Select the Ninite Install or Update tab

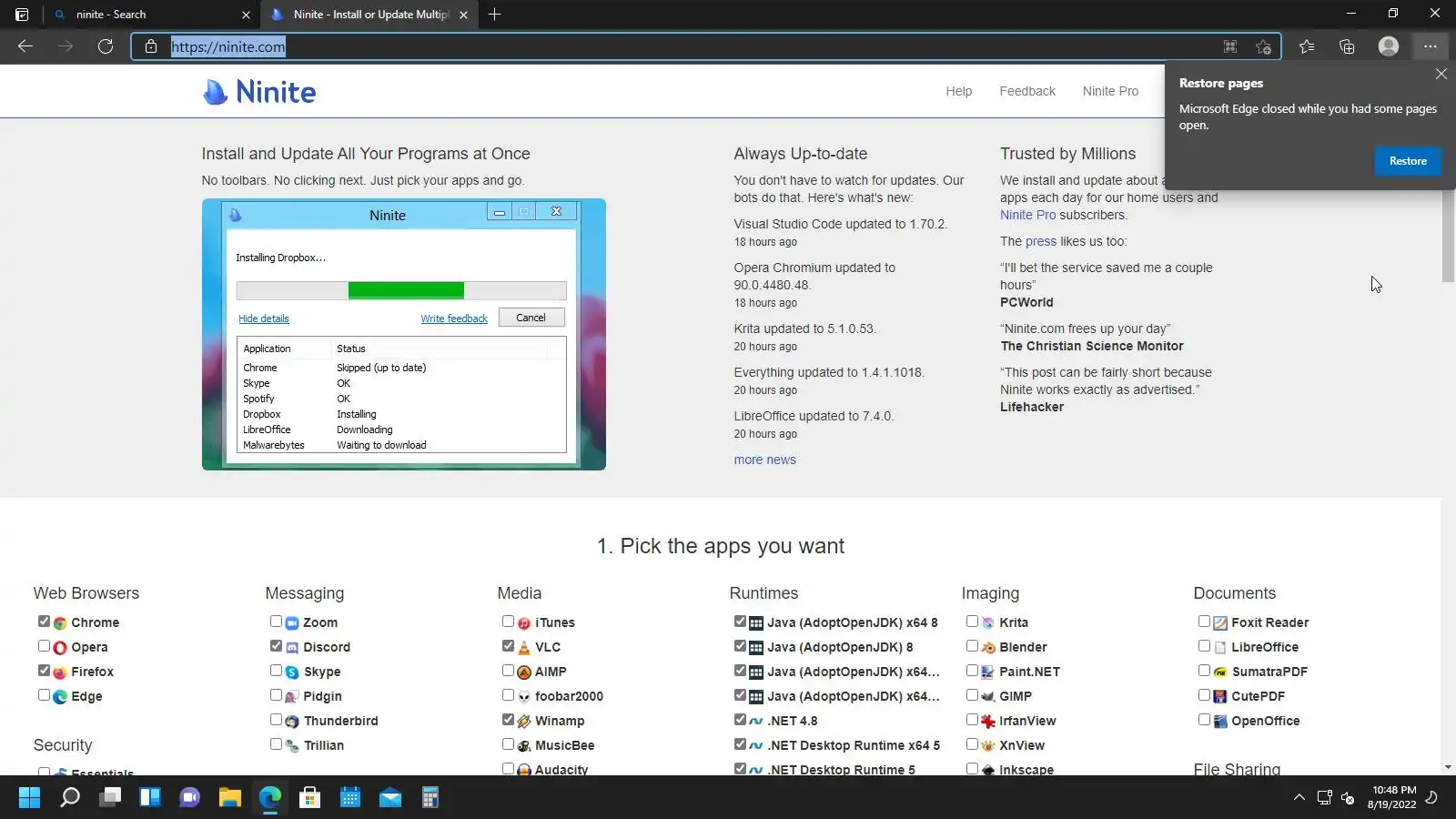click(x=369, y=15)
